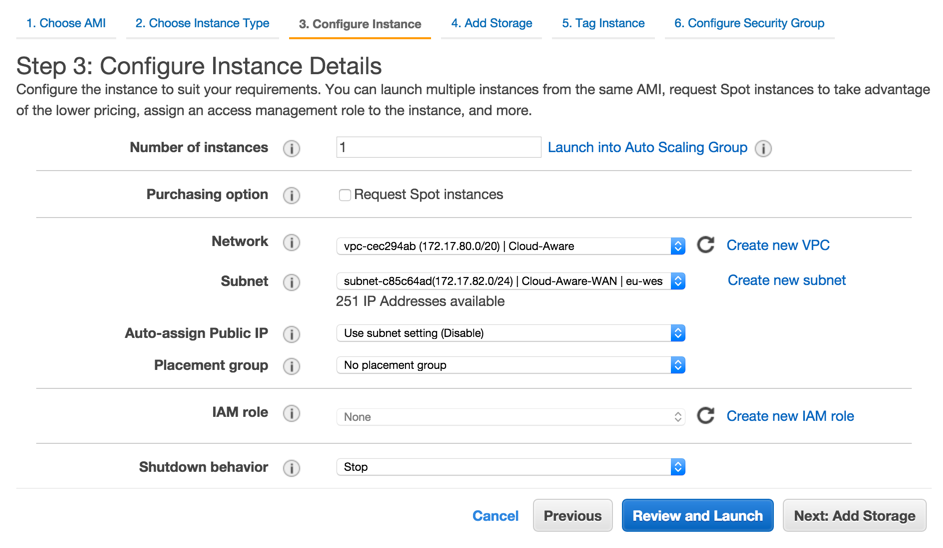Enable Request Spot instances checkbox
943x548 pixels.
coord(345,195)
